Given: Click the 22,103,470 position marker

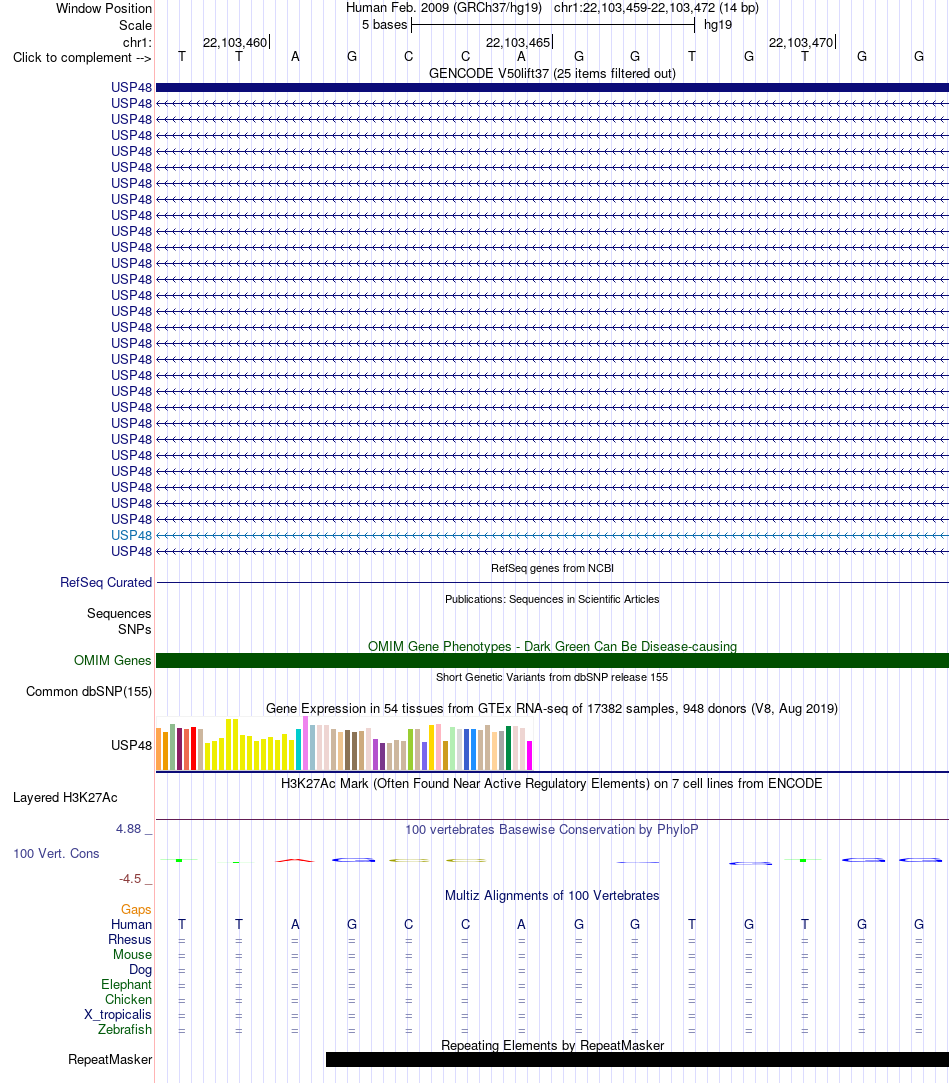Looking at the screenshot, I should coord(801,43).
